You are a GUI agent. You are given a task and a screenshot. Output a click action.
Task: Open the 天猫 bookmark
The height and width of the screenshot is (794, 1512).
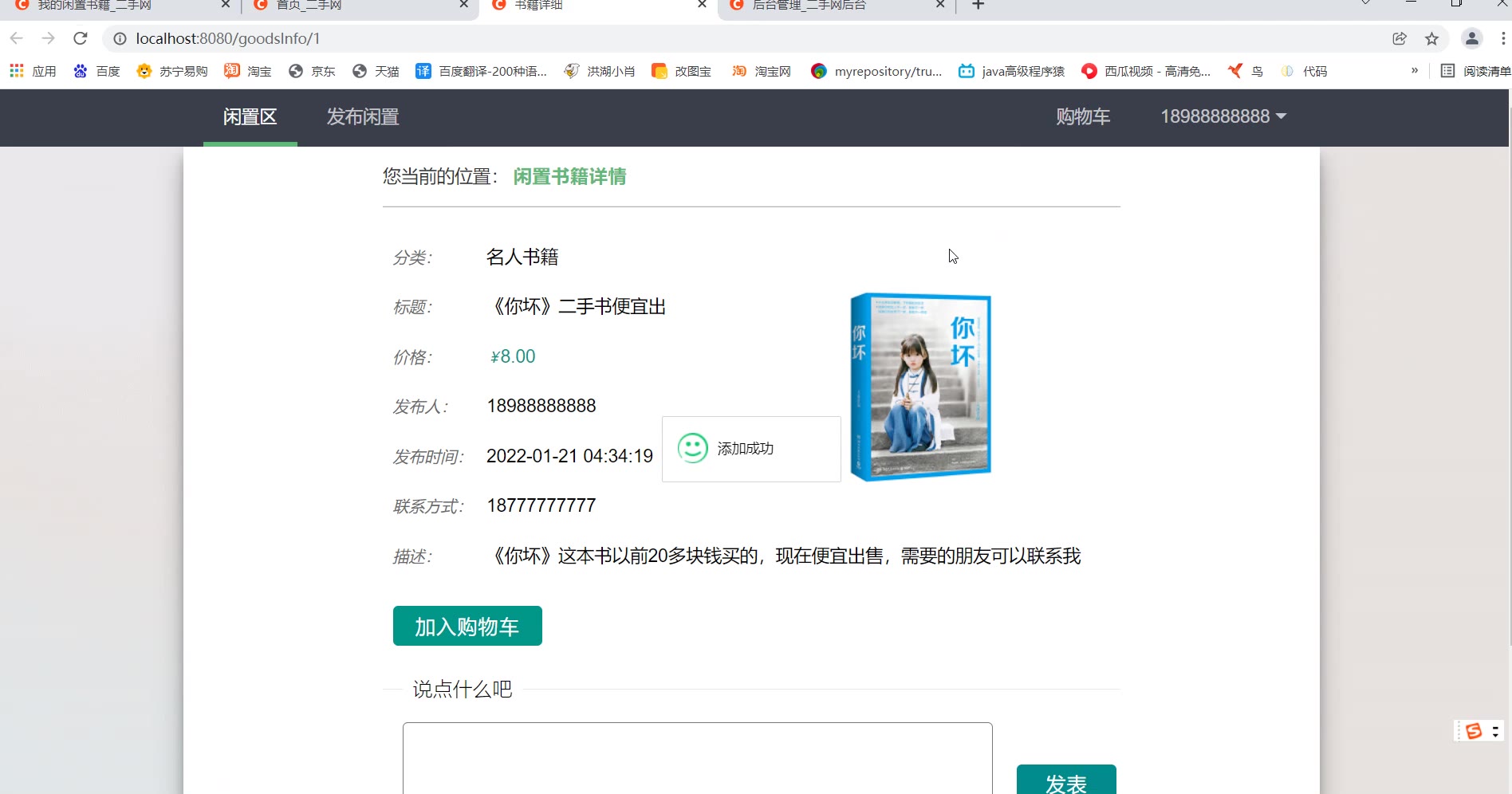pyautogui.click(x=376, y=71)
